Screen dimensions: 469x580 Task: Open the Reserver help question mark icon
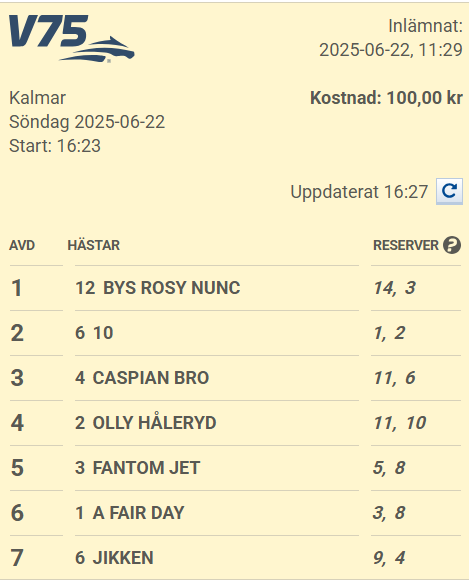coord(452,245)
